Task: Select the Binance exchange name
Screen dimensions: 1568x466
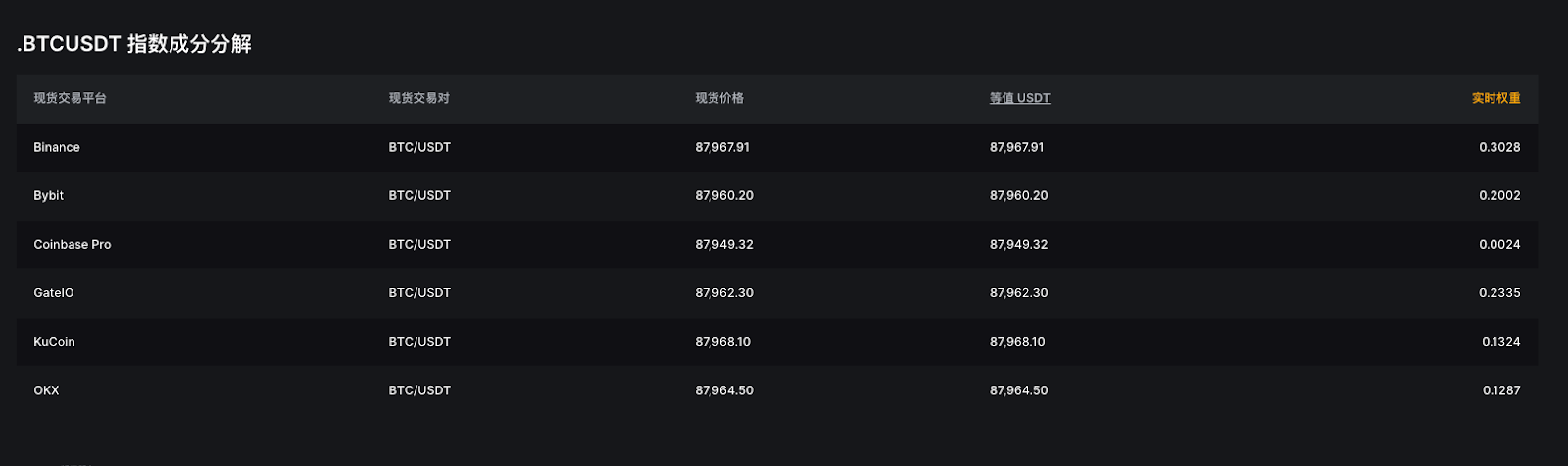Action: [x=57, y=147]
